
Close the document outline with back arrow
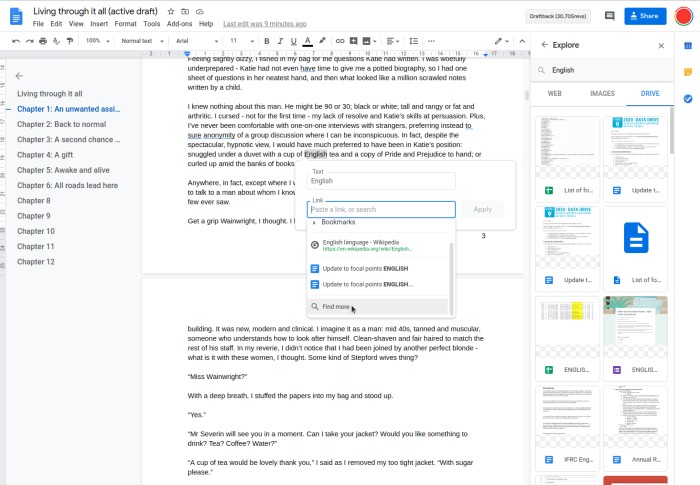pos(19,76)
